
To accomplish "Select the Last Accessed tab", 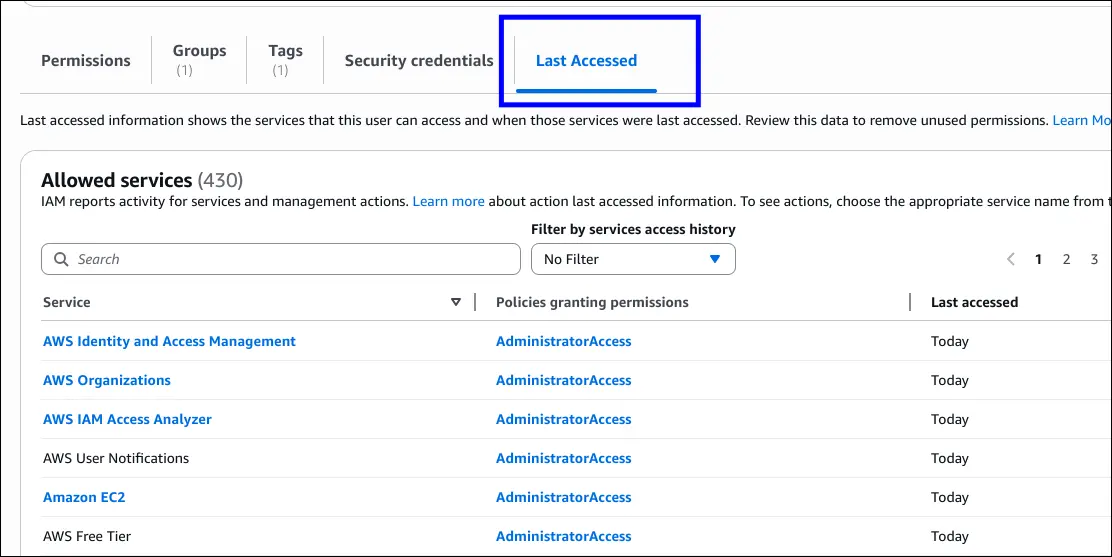I will point(586,60).
